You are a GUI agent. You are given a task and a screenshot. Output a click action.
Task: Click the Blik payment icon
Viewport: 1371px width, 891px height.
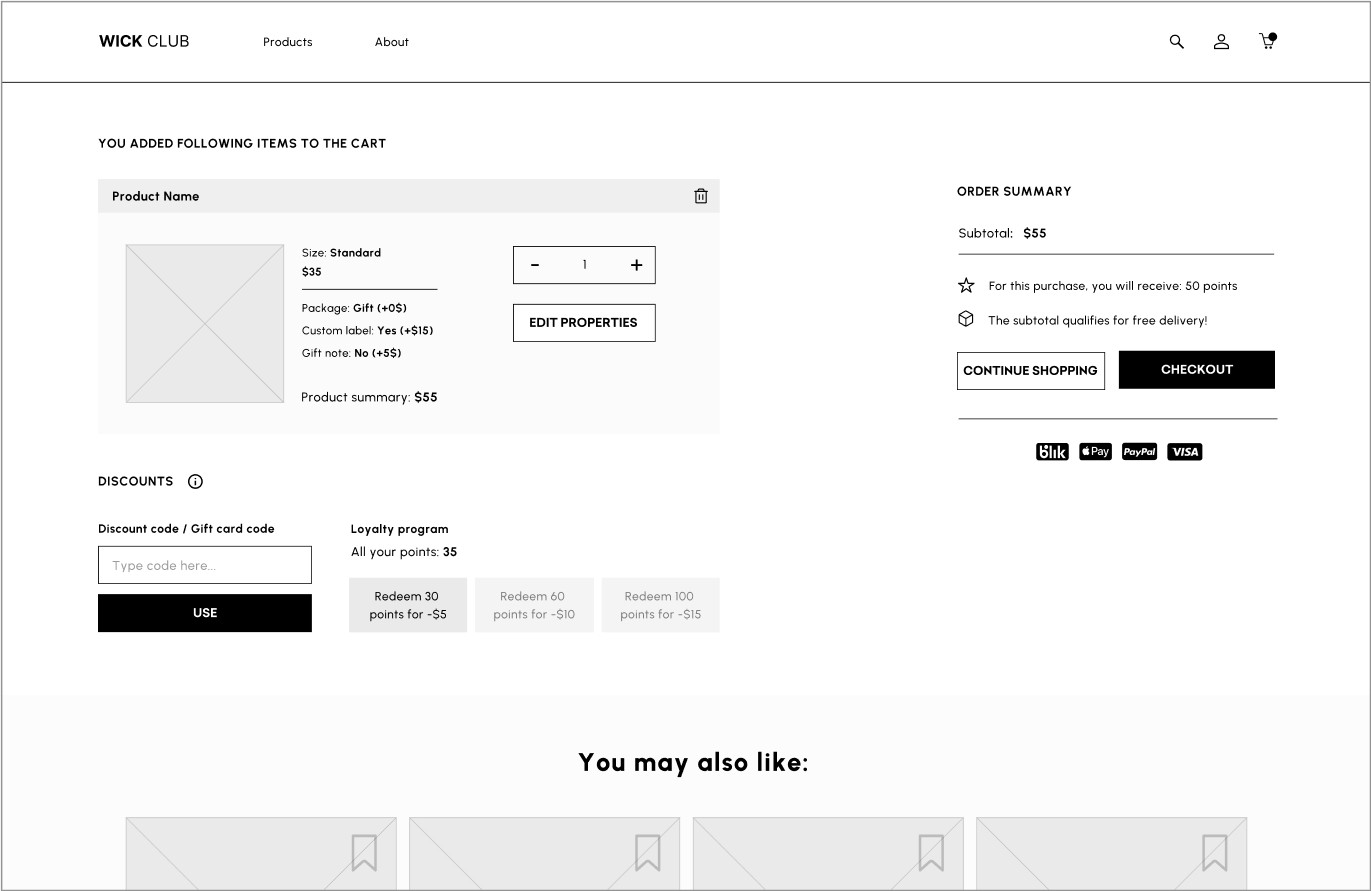[1052, 452]
